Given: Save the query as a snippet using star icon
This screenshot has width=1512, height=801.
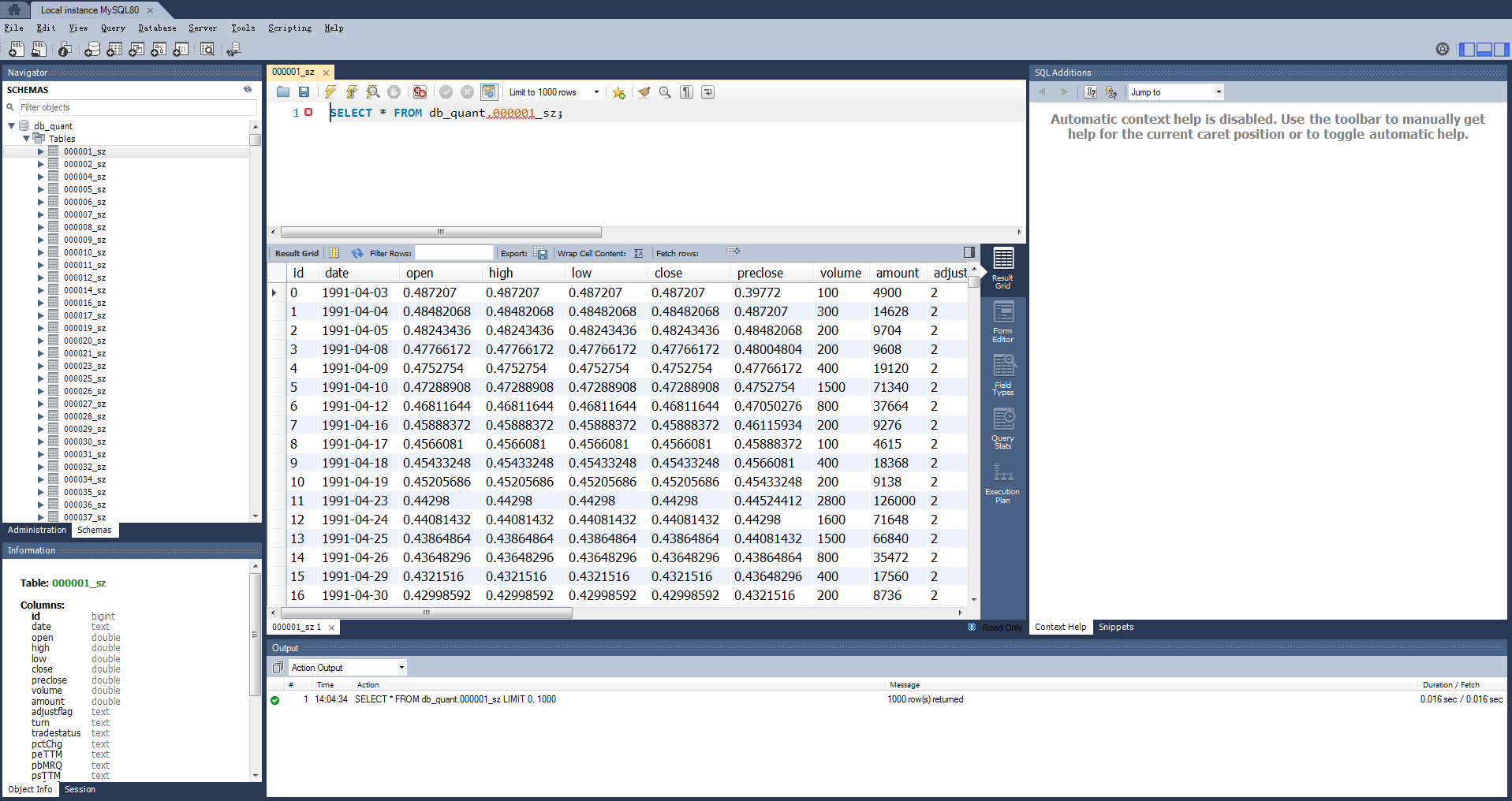Looking at the screenshot, I should pos(619,92).
